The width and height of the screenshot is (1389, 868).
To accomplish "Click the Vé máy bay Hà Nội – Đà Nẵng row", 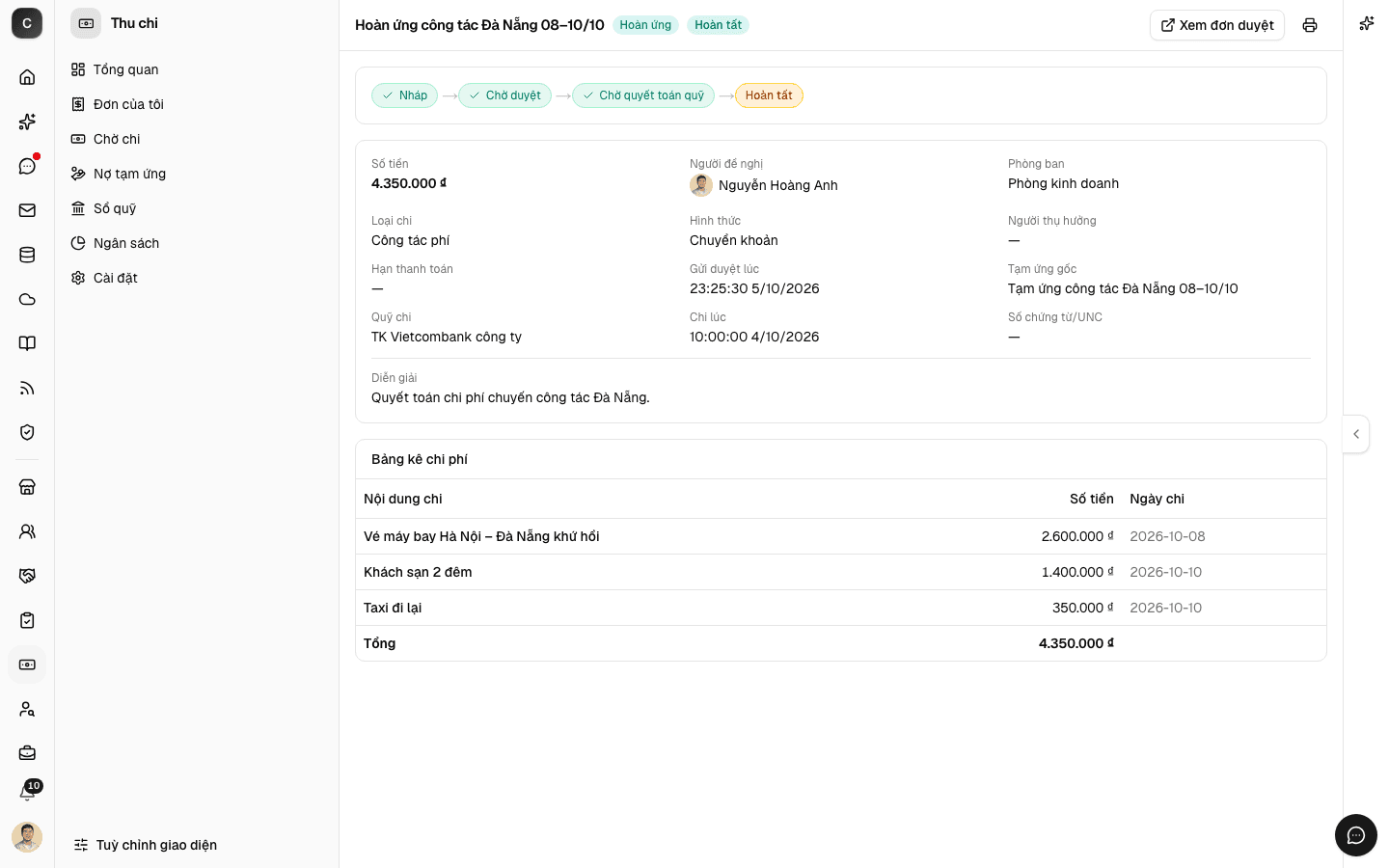I will click(841, 536).
